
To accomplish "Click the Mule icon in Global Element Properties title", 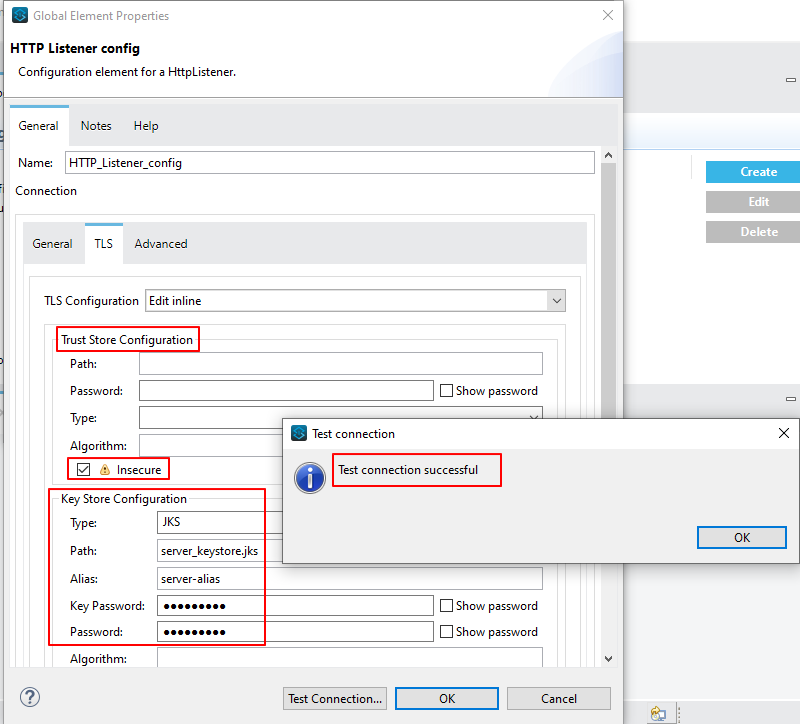I will click(19, 16).
